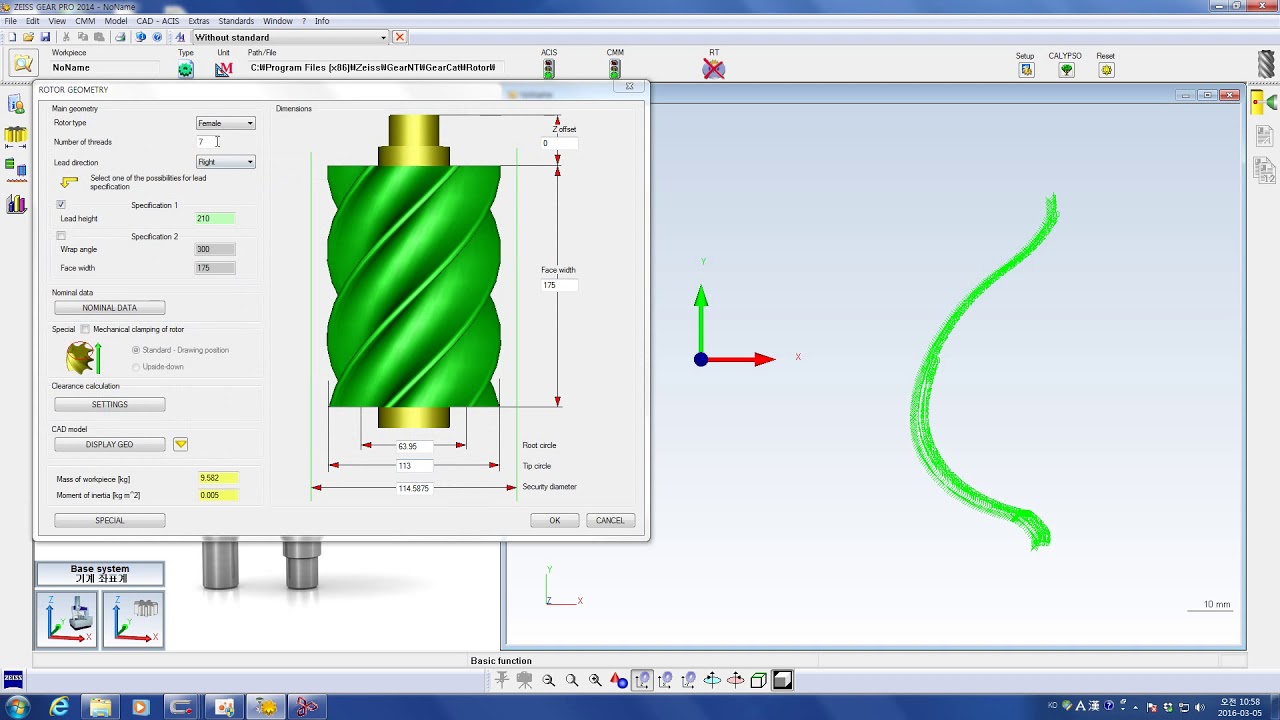Click the Windows Start button
This screenshot has width=1280, height=720.
(x=17, y=707)
